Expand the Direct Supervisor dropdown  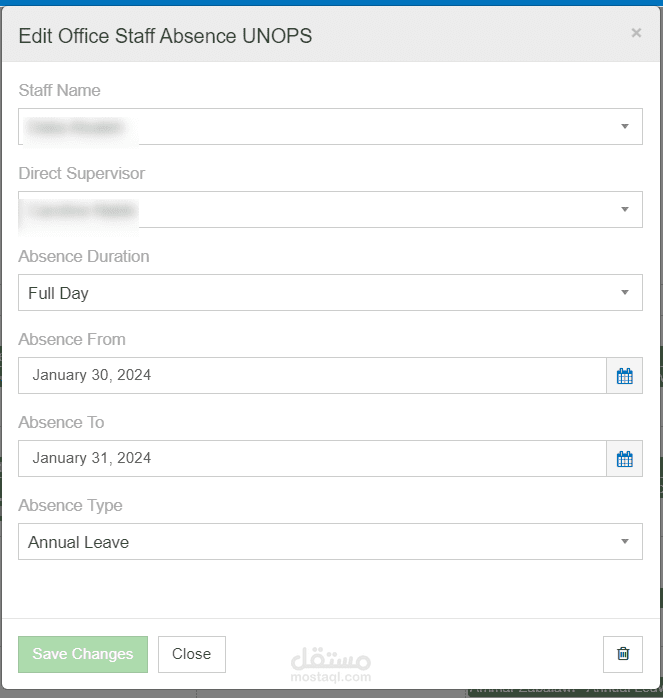(330, 210)
